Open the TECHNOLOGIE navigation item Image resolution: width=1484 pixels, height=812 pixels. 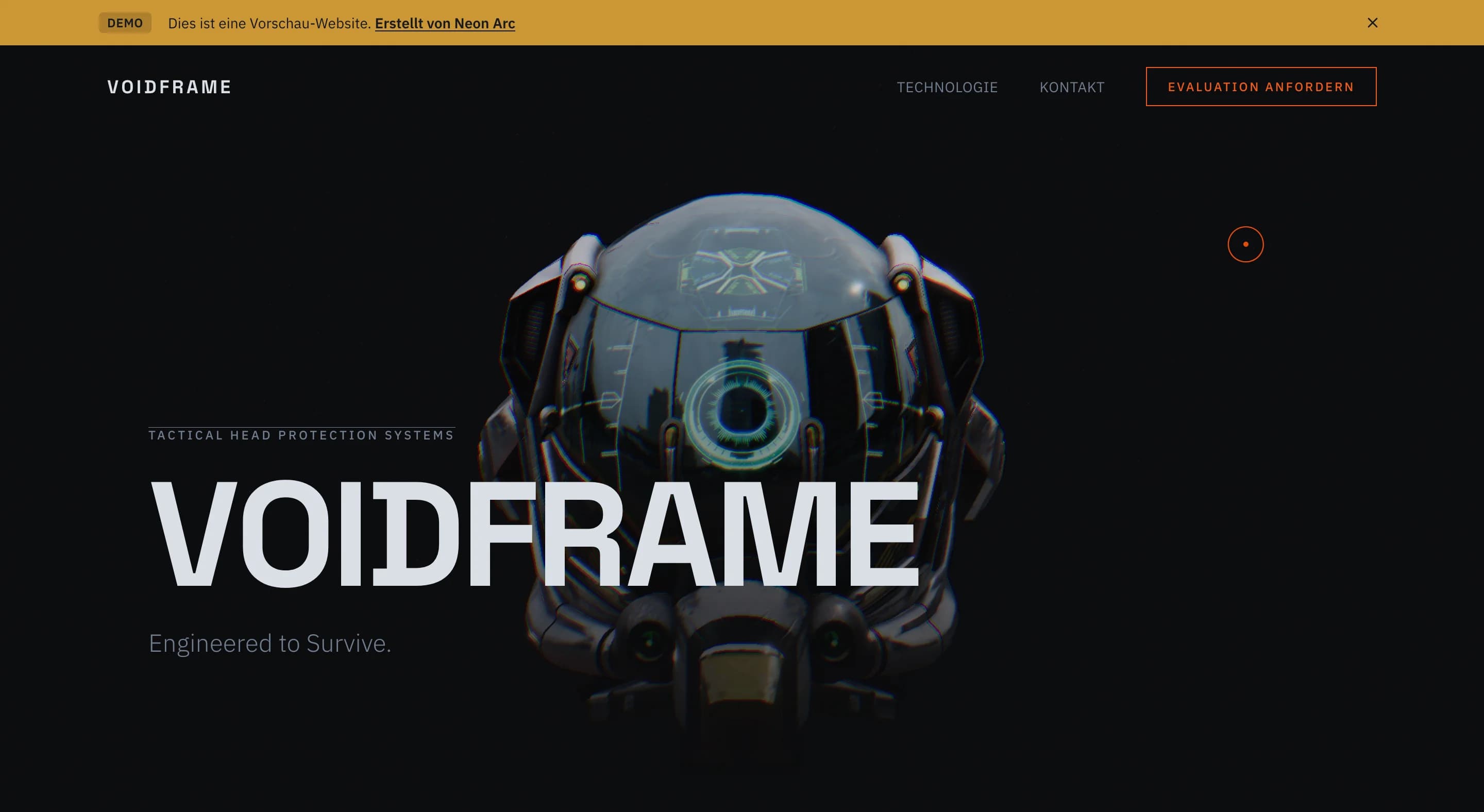click(x=947, y=87)
